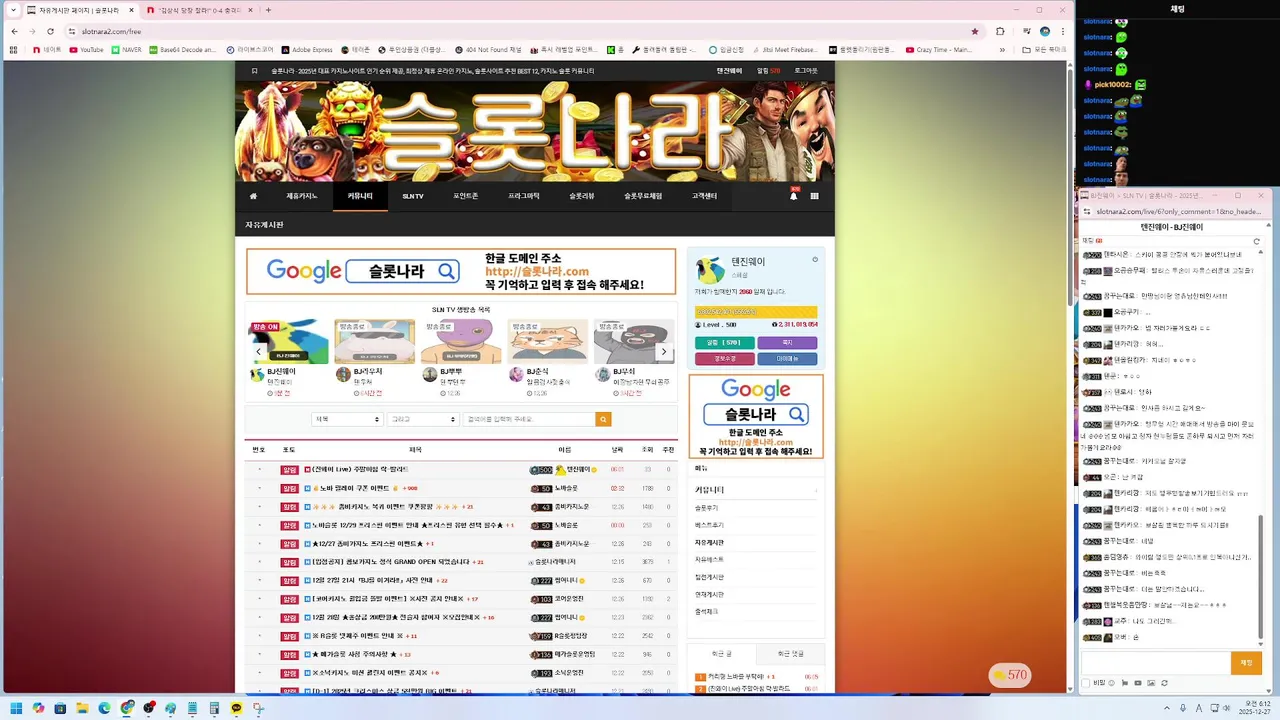Click the top Google 슬롯나라 domain banner
The image size is (1280, 720).
(x=461, y=271)
